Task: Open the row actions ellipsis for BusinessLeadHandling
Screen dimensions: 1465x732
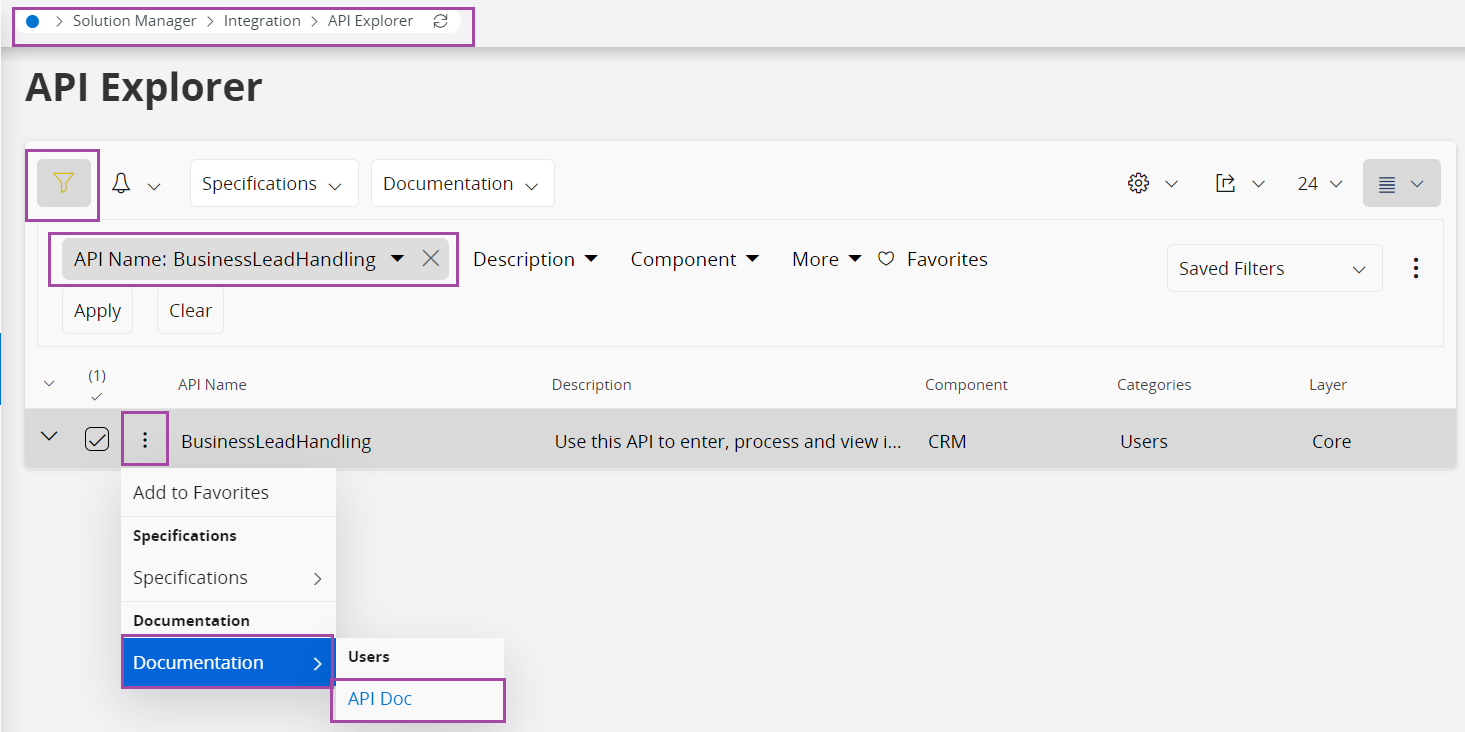Action: (145, 438)
